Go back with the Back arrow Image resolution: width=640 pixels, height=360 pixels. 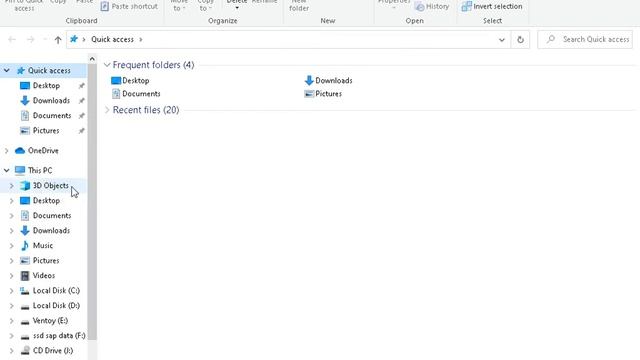(12, 40)
